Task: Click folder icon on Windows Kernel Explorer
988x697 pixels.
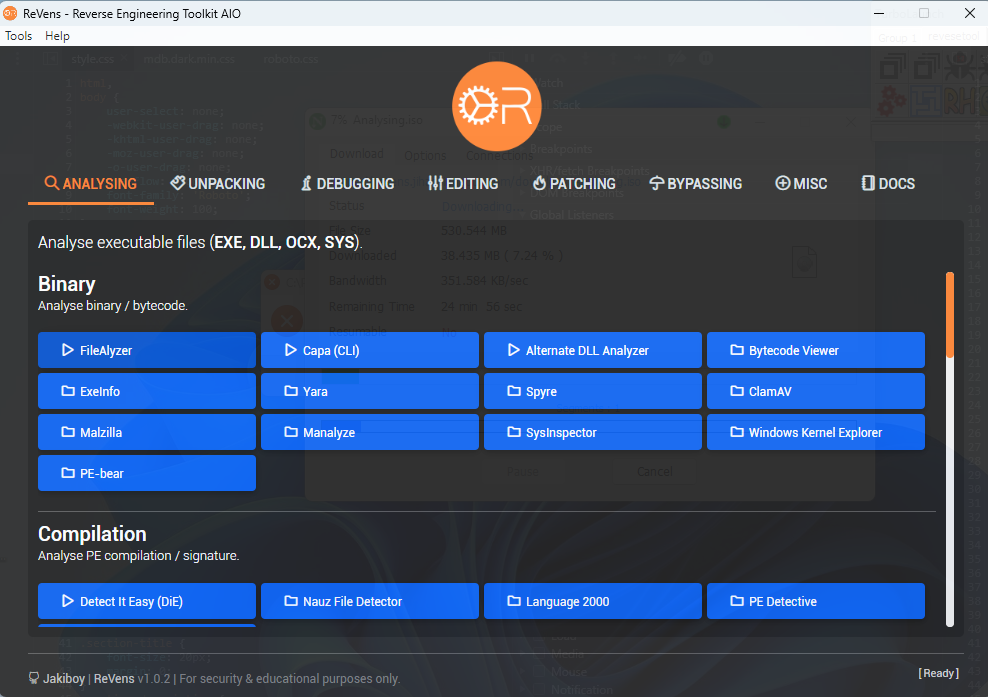Action: pos(737,432)
